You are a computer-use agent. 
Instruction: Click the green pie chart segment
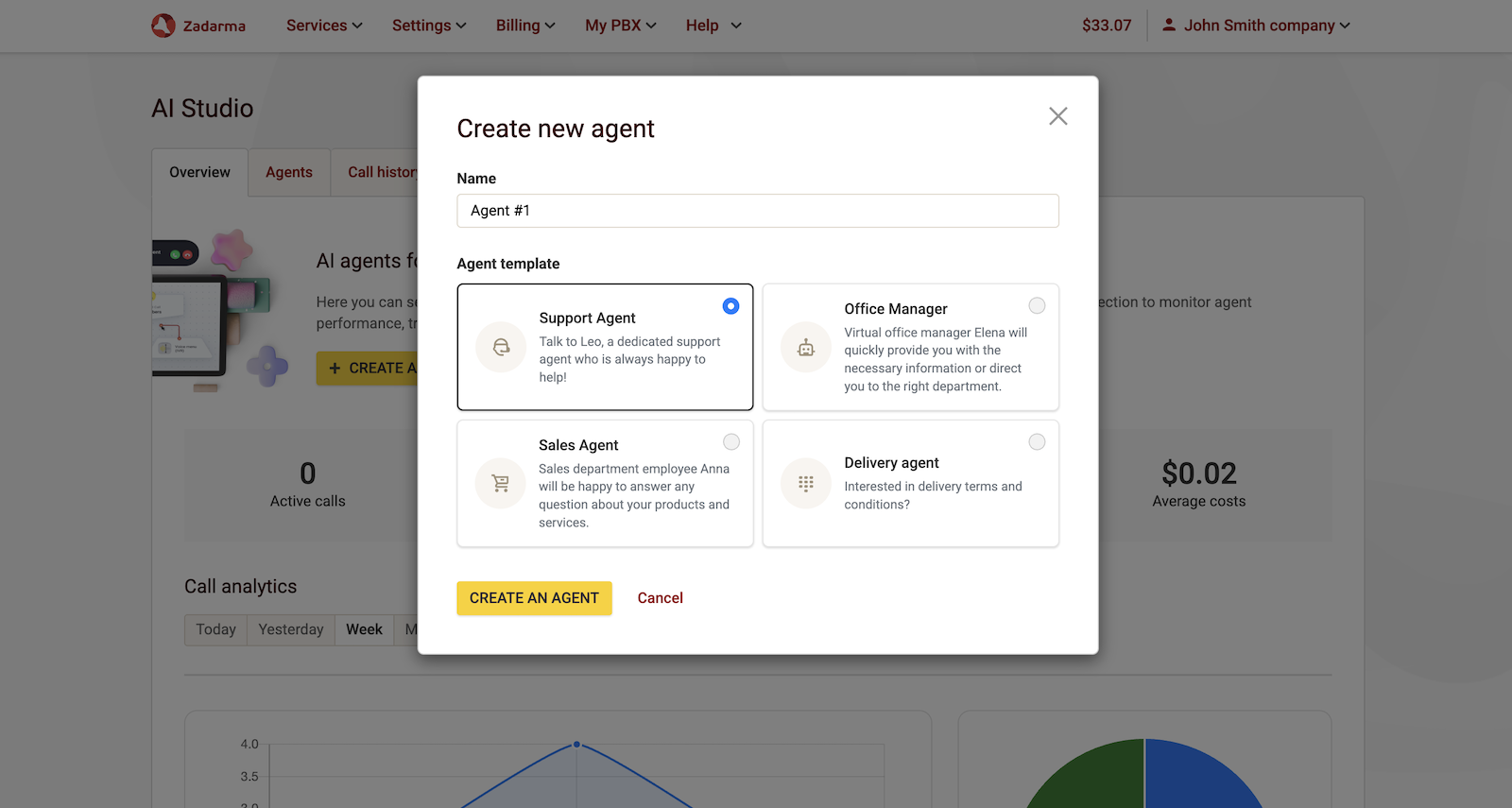pos(1091,777)
